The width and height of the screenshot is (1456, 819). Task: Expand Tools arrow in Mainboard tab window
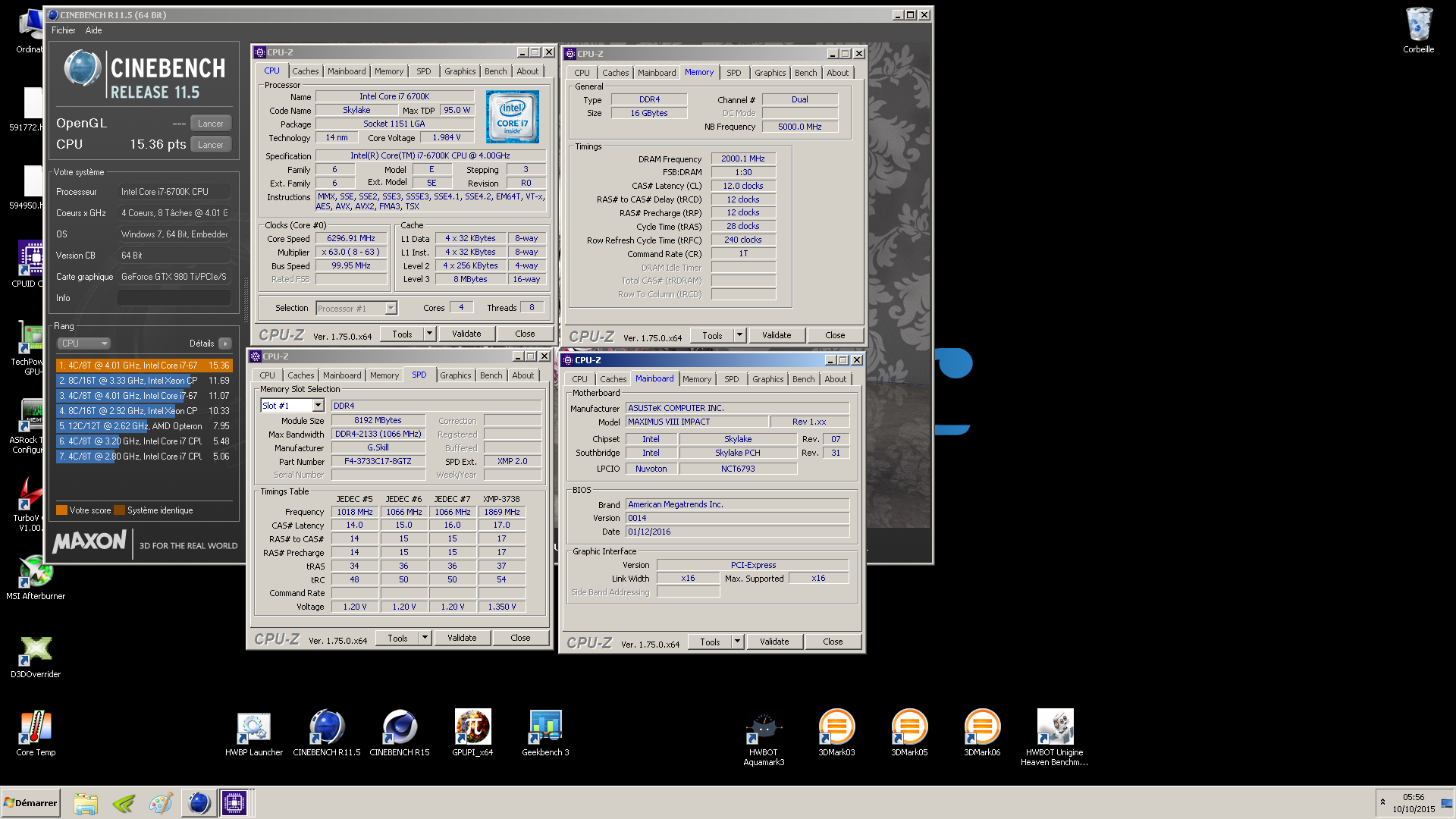click(x=737, y=642)
